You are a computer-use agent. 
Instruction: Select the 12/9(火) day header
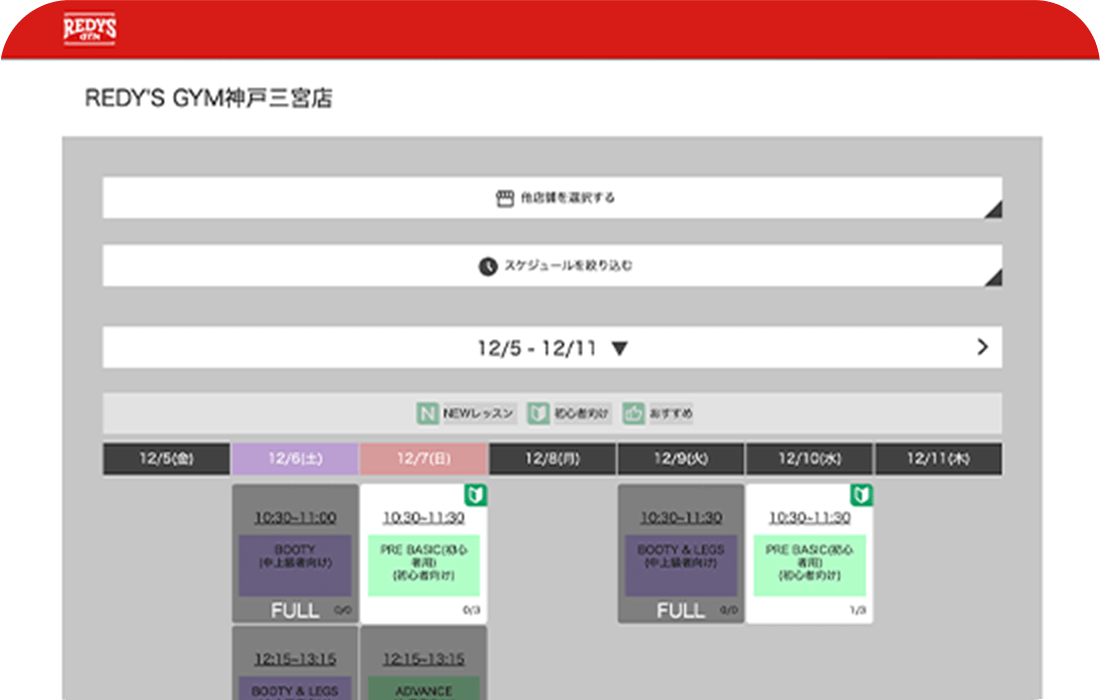click(x=681, y=459)
